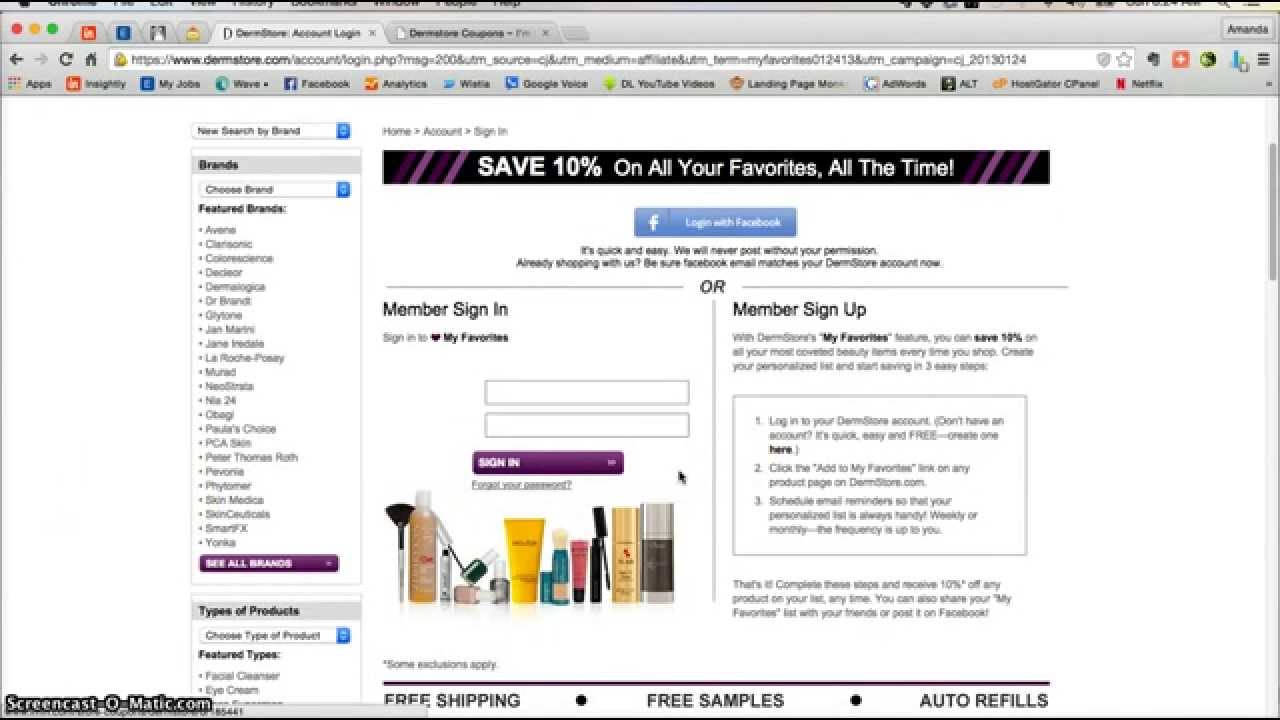The image size is (1280, 720).
Task: Go back with browser back arrow
Action: click(17, 59)
